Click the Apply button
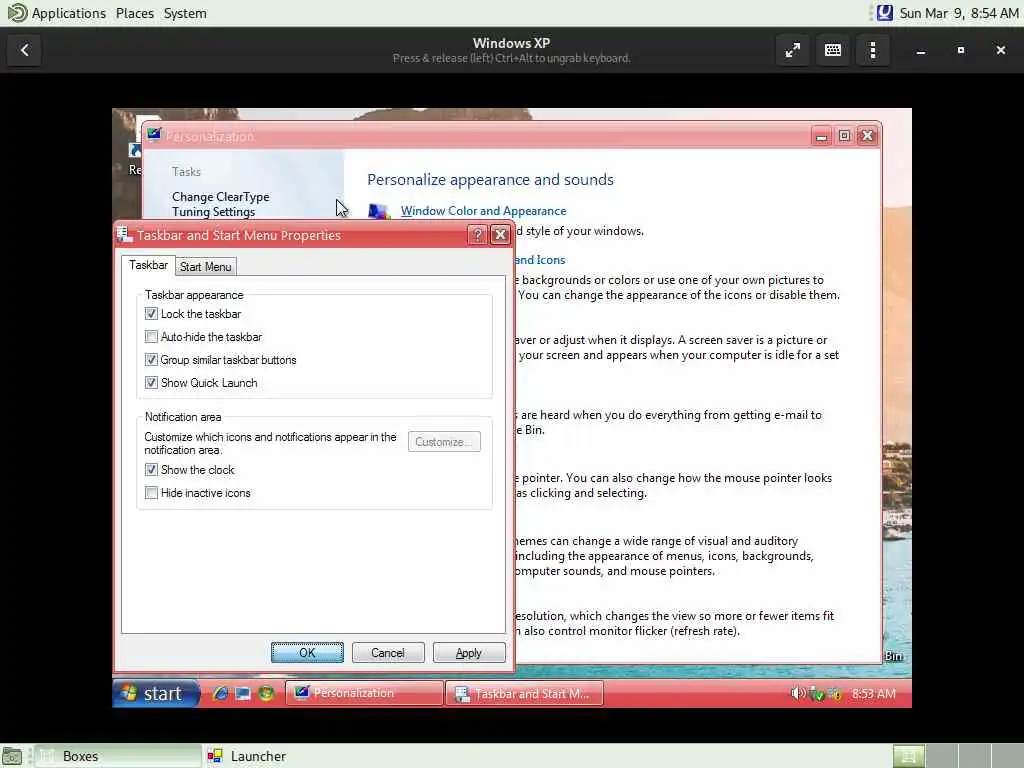The height and width of the screenshot is (768, 1024). (468, 652)
